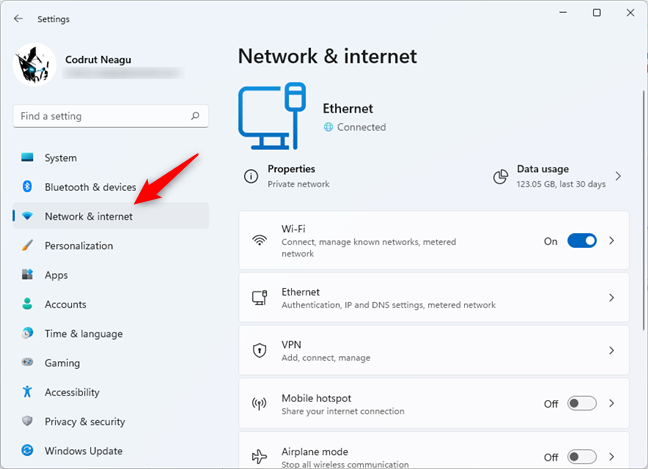Click the Accounts person icon

point(27,304)
